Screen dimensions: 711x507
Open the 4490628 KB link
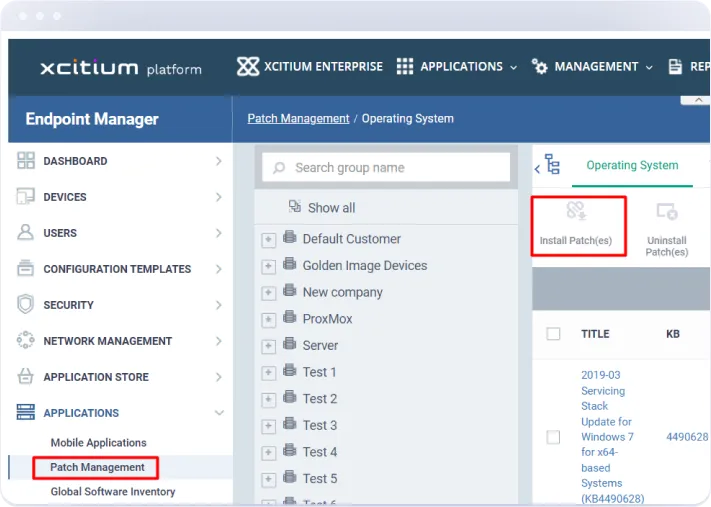pyautogui.click(x=687, y=437)
